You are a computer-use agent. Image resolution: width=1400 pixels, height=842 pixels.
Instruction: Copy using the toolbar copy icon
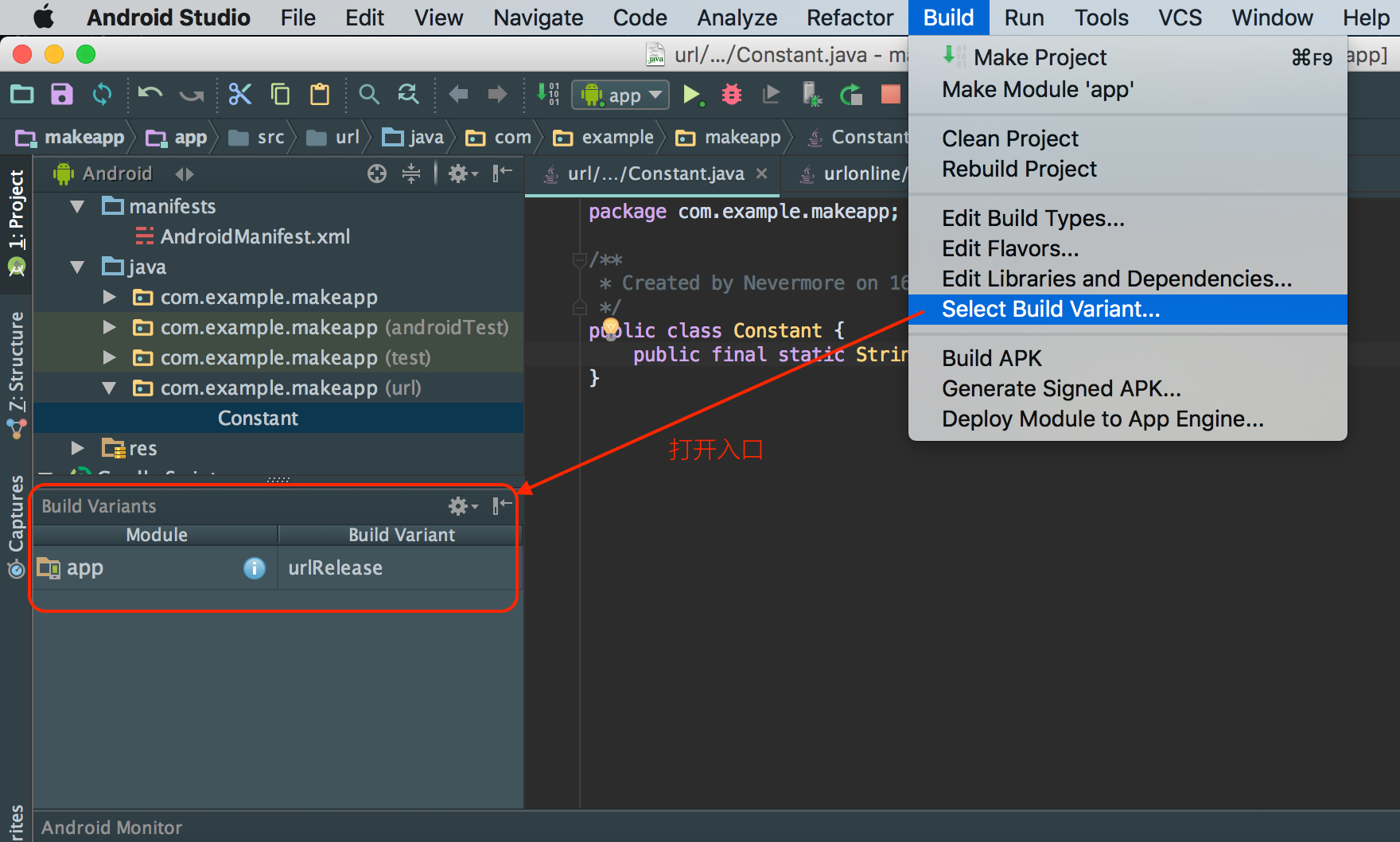[x=280, y=95]
